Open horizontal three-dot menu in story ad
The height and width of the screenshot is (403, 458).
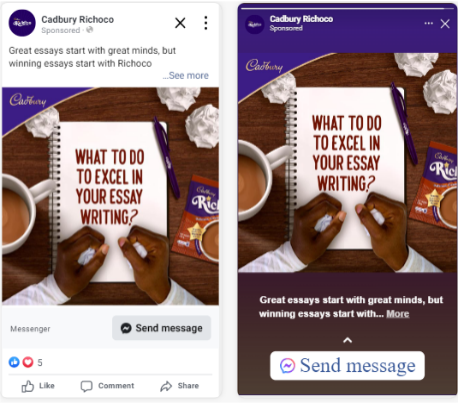429,23
